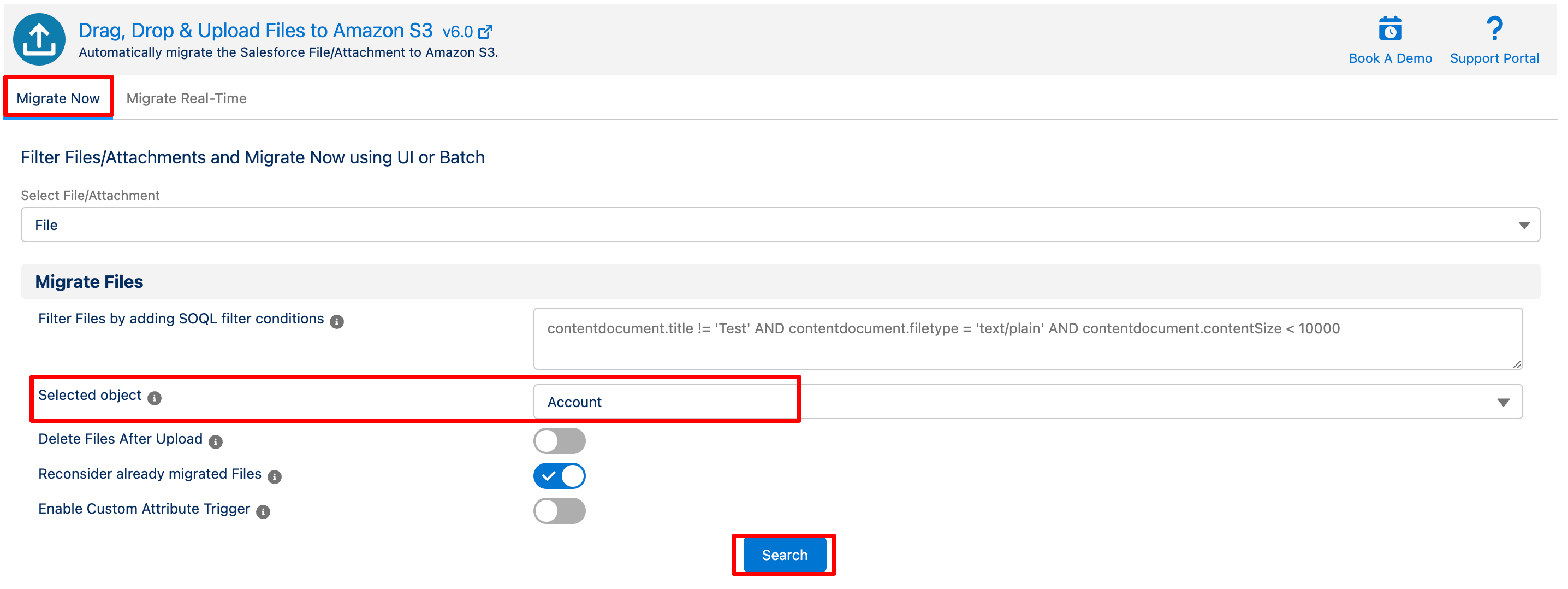Show info for Reconsider already migrated Files
This screenshot has height=589, width=1568.
[x=275, y=478]
